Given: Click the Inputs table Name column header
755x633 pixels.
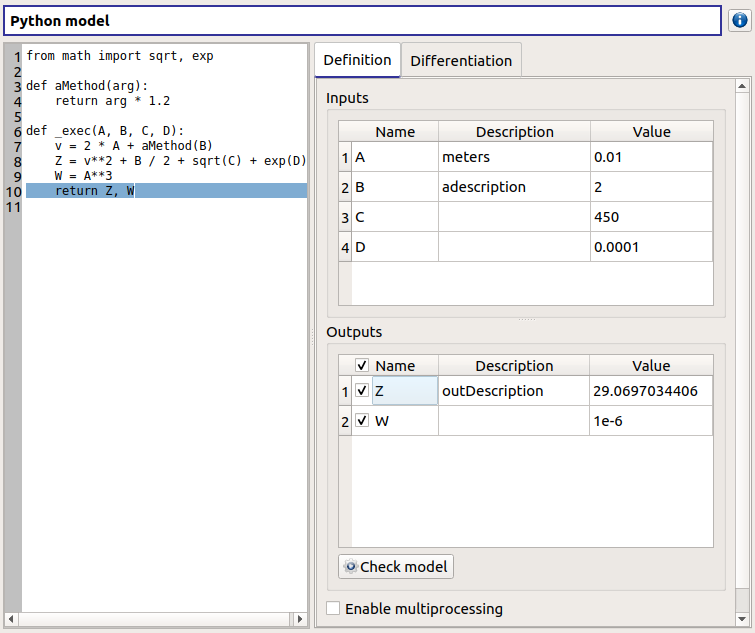Looking at the screenshot, I should [394, 132].
